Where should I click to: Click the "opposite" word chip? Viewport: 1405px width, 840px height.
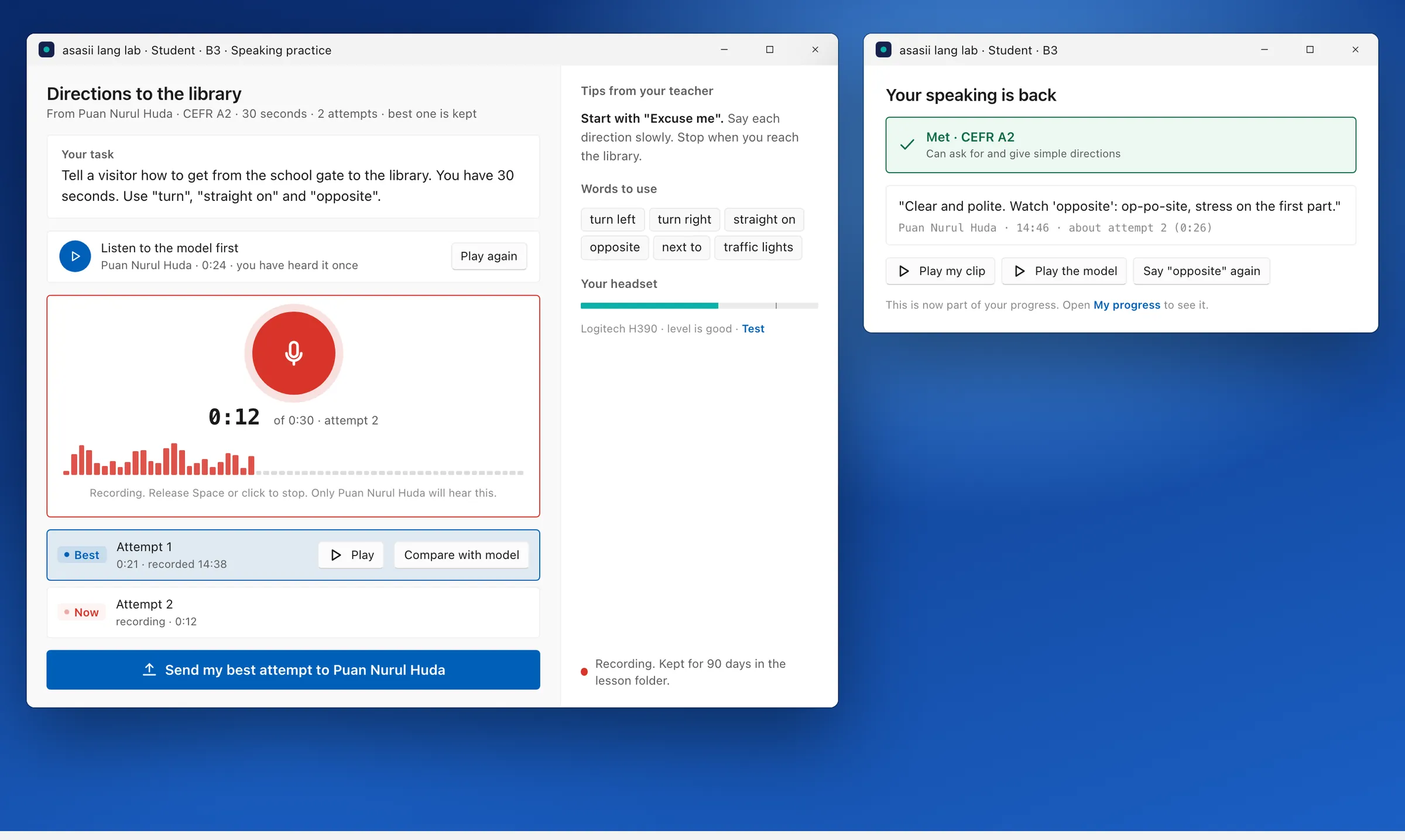coord(615,247)
